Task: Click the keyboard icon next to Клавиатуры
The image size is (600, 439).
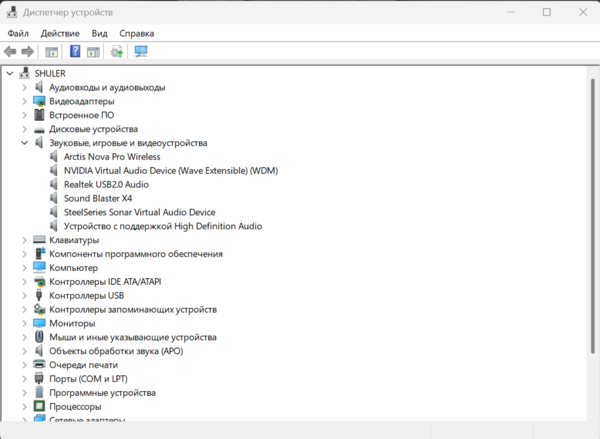Action: pos(39,240)
